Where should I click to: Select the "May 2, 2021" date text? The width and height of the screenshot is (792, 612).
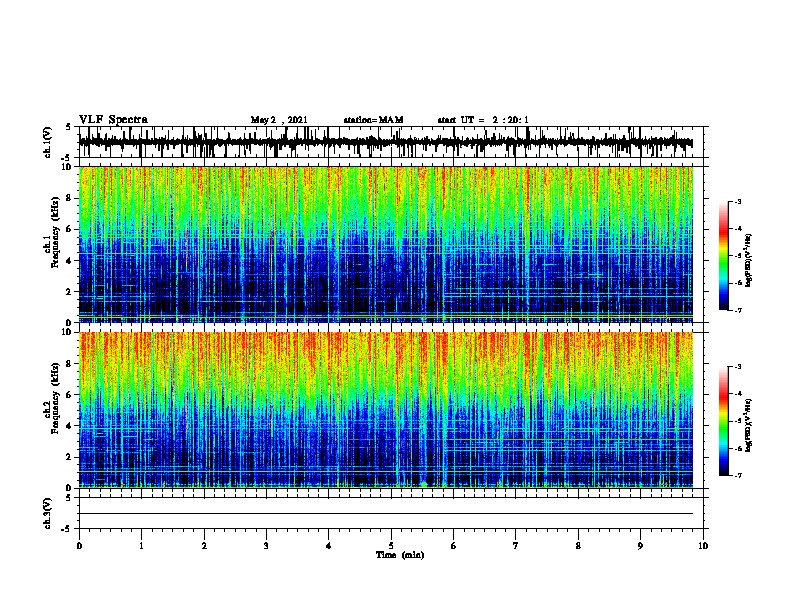[279, 120]
